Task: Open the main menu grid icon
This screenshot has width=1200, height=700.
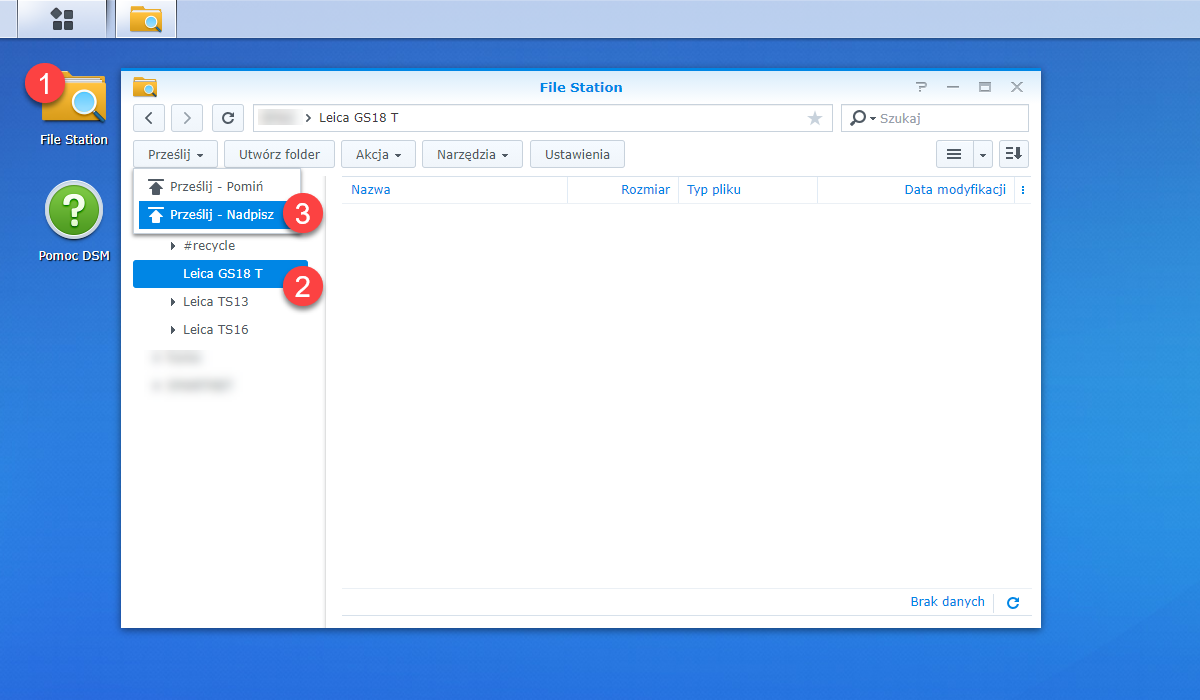Action: (x=62, y=19)
